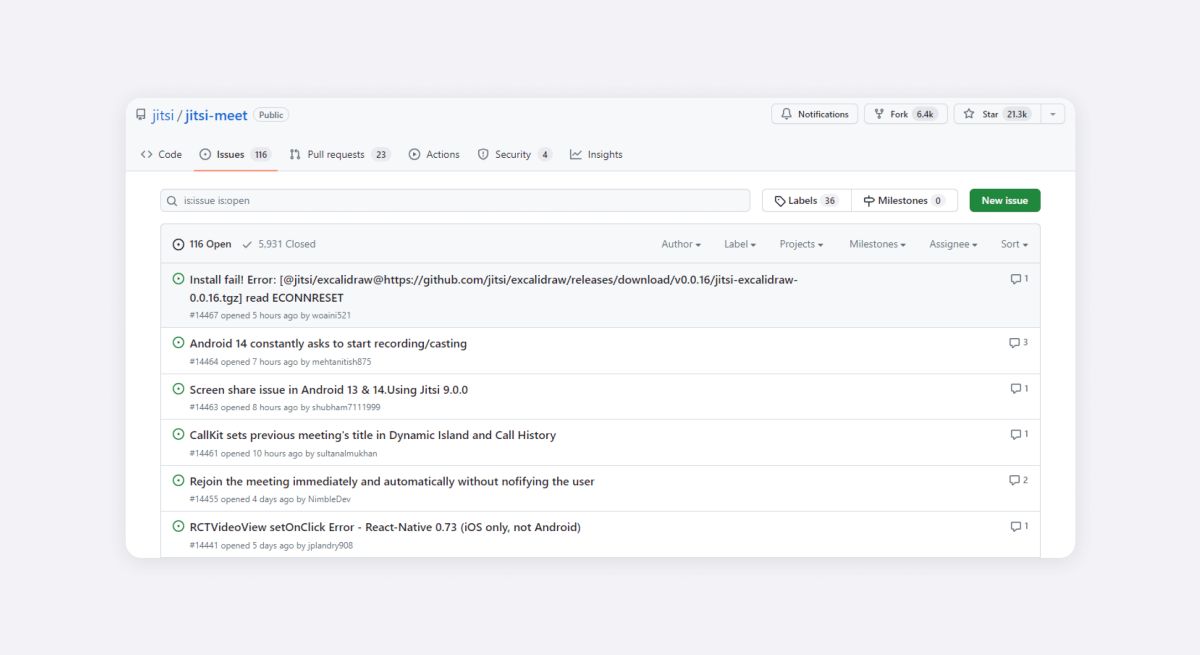Image resolution: width=1200 pixels, height=655 pixels.
Task: Click the comment icon on Rejoin meeting issue
Action: tap(1014, 481)
